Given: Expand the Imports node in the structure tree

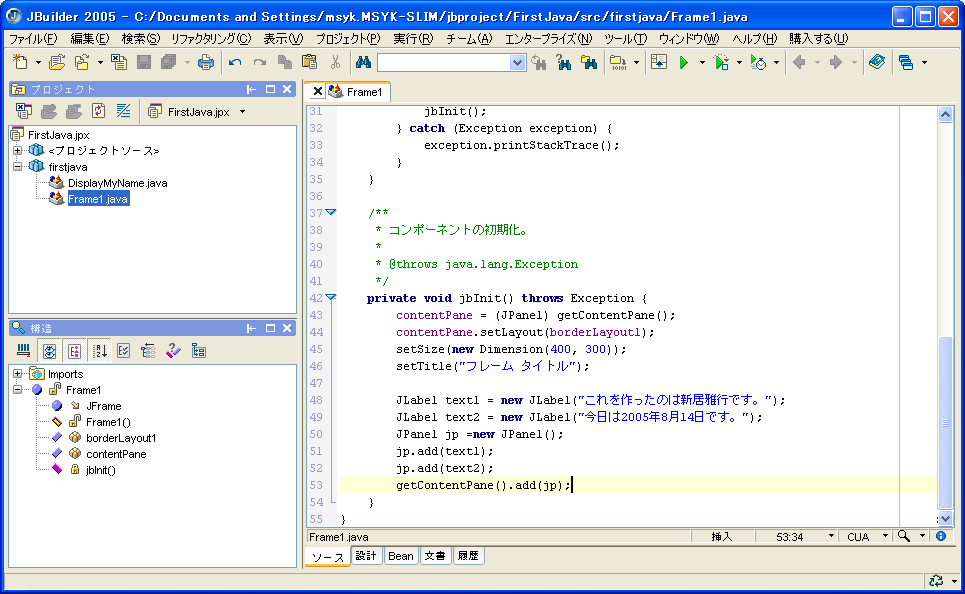Looking at the screenshot, I should click(x=18, y=374).
